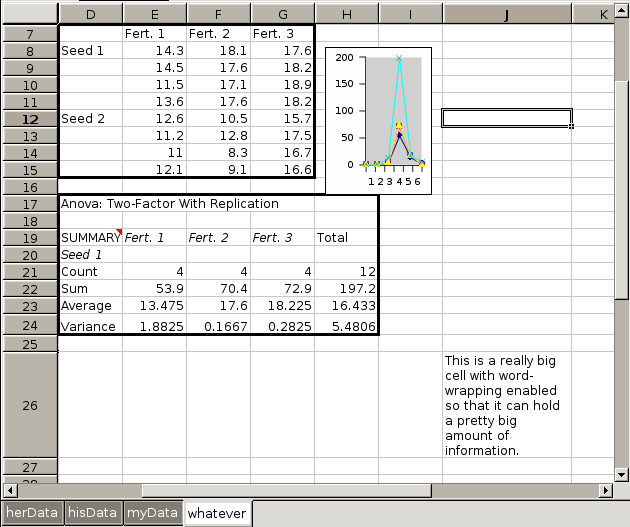Click the red comment marker on SUMMARY cell

[x=120, y=232]
